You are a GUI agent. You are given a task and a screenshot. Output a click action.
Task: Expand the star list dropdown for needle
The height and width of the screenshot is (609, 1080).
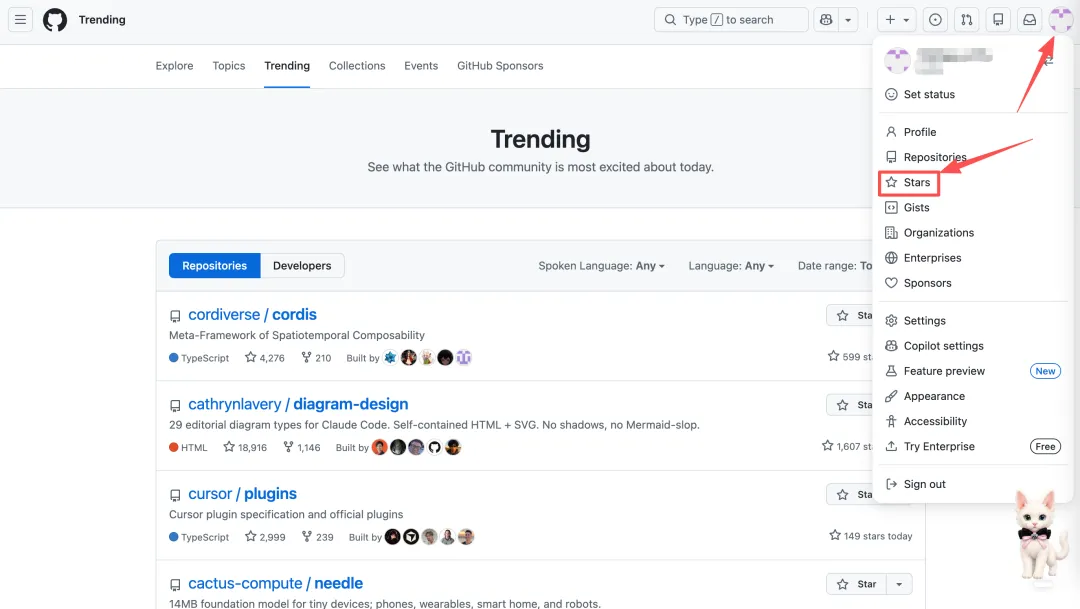pyautogui.click(x=899, y=584)
